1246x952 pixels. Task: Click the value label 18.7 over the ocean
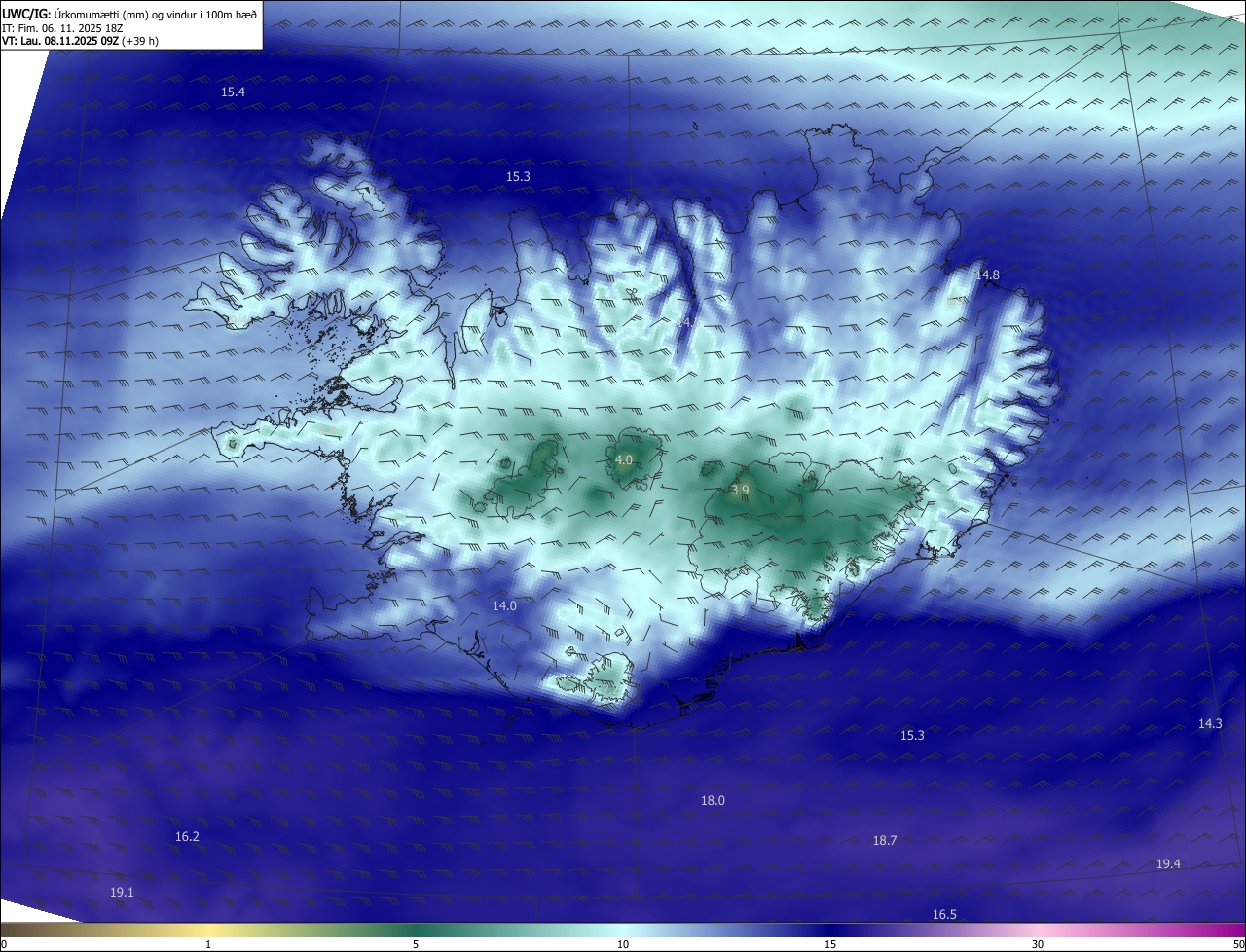point(885,840)
